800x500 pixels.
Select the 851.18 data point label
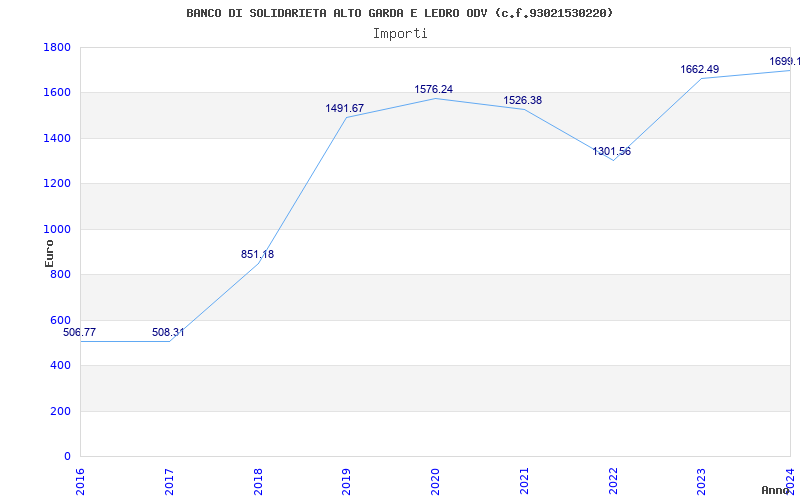[x=257, y=254]
